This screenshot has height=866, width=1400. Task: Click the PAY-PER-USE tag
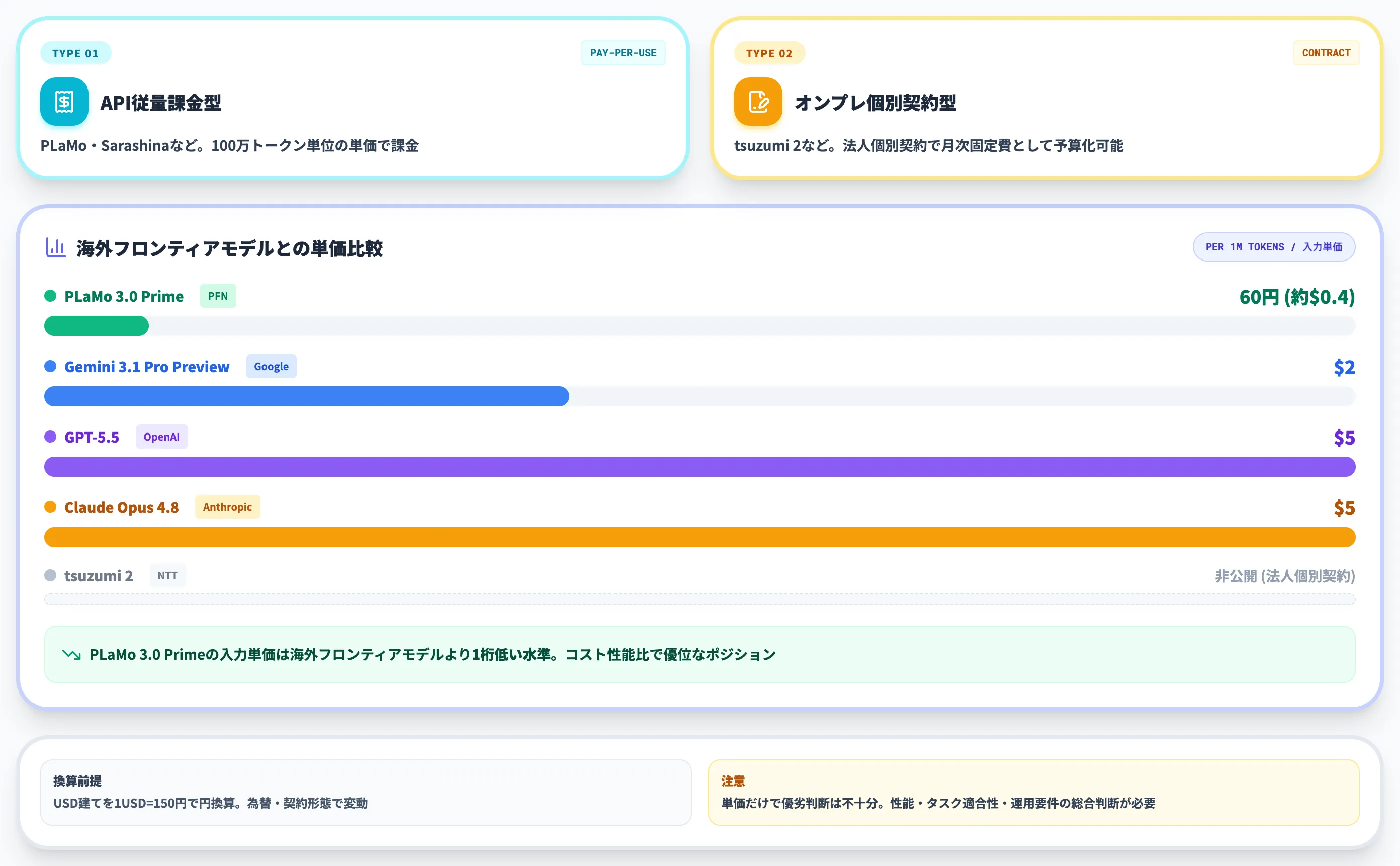624,53
